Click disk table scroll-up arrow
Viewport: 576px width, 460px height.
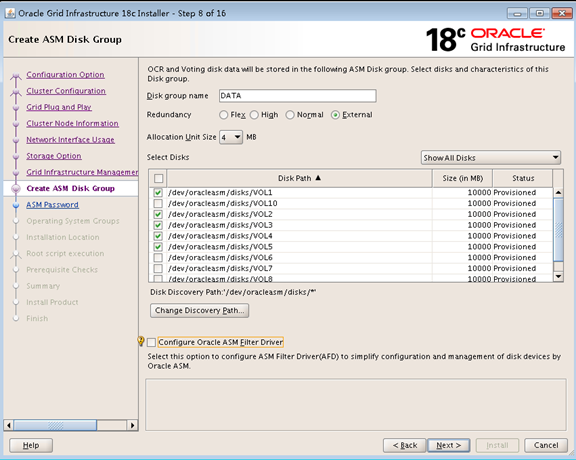coord(558,193)
